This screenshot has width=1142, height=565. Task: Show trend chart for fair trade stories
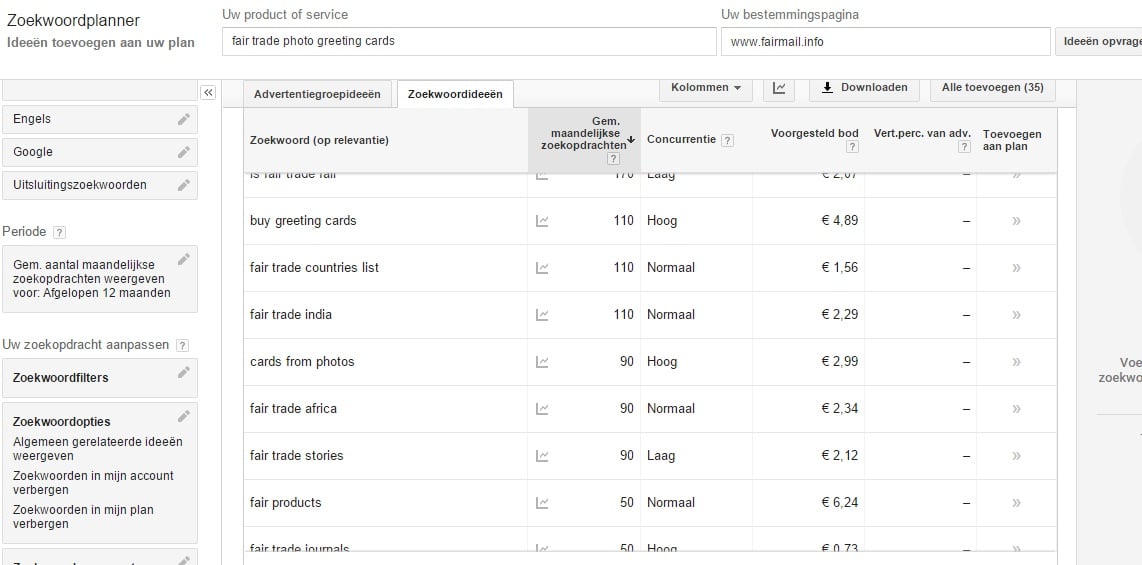point(542,456)
